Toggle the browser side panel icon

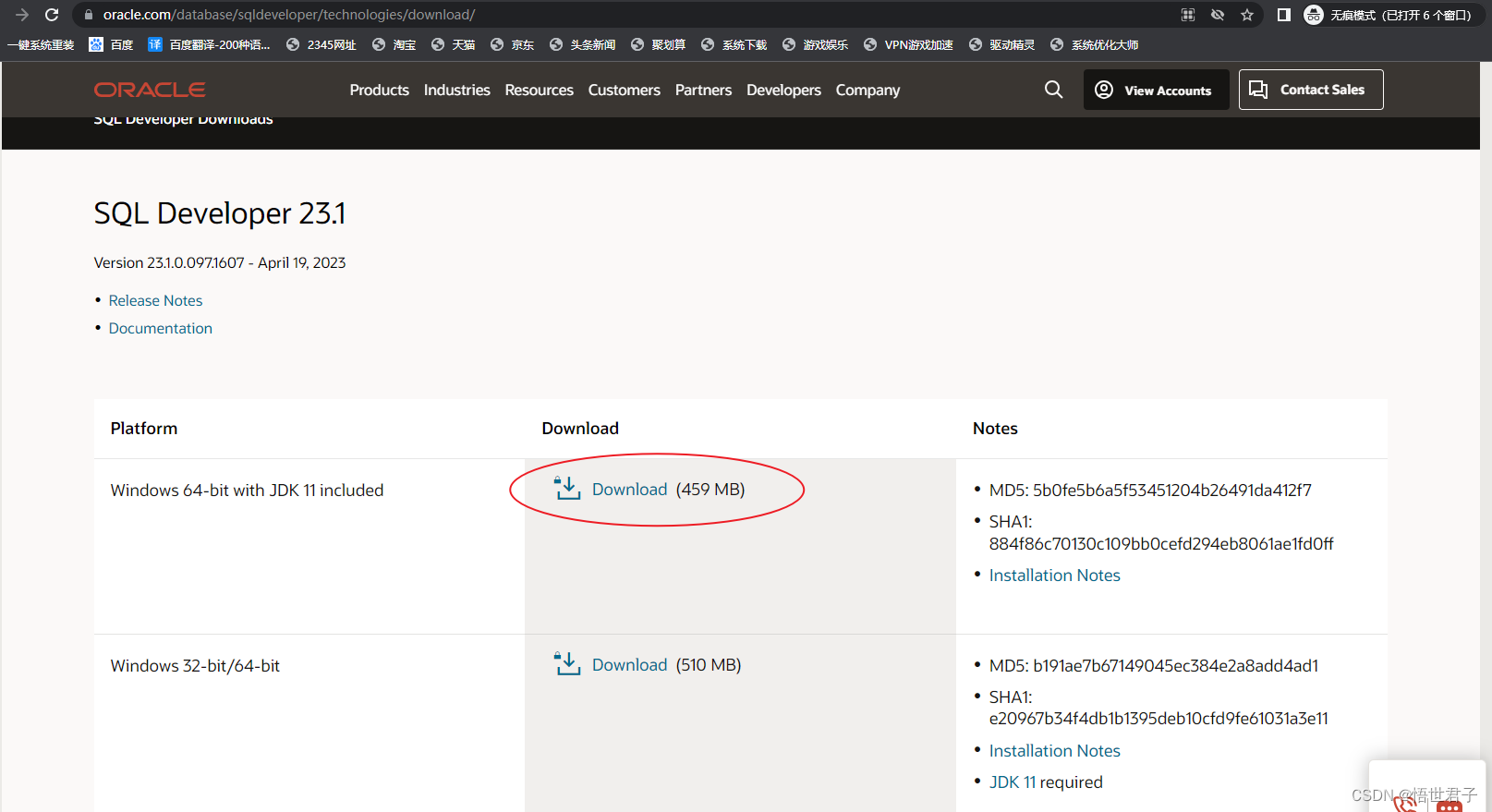coord(1284,15)
